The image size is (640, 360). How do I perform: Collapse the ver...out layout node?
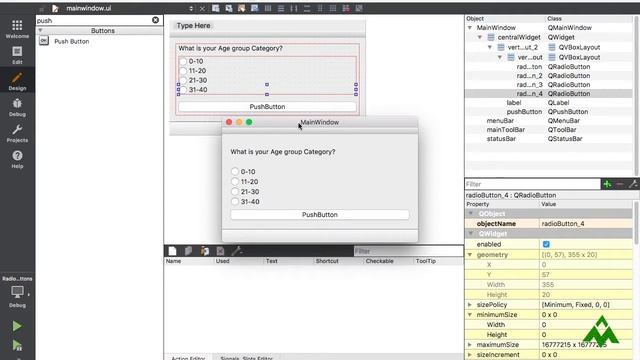coord(500,58)
